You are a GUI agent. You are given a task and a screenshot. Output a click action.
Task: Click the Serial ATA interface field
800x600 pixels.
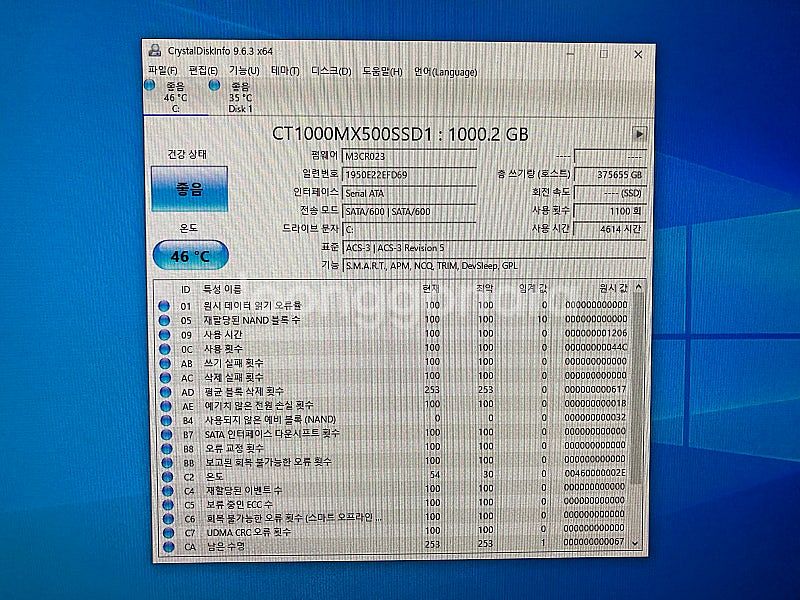coord(409,193)
